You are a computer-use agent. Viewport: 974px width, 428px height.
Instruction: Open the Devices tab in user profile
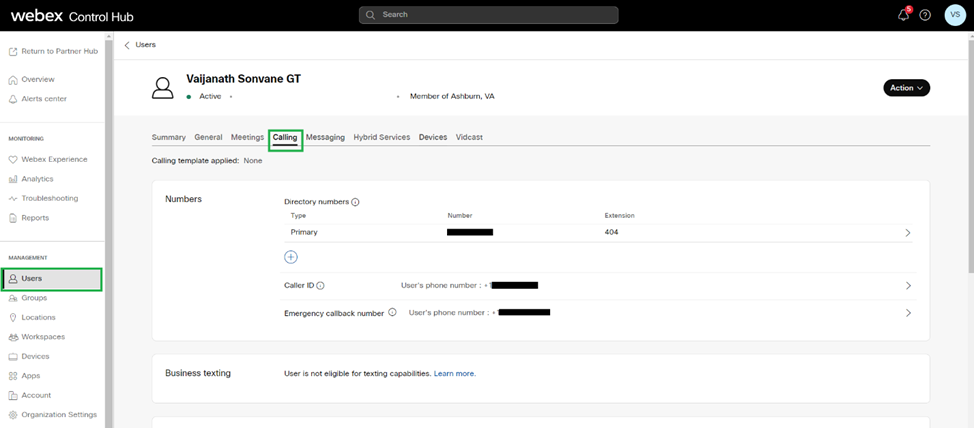[x=433, y=137]
